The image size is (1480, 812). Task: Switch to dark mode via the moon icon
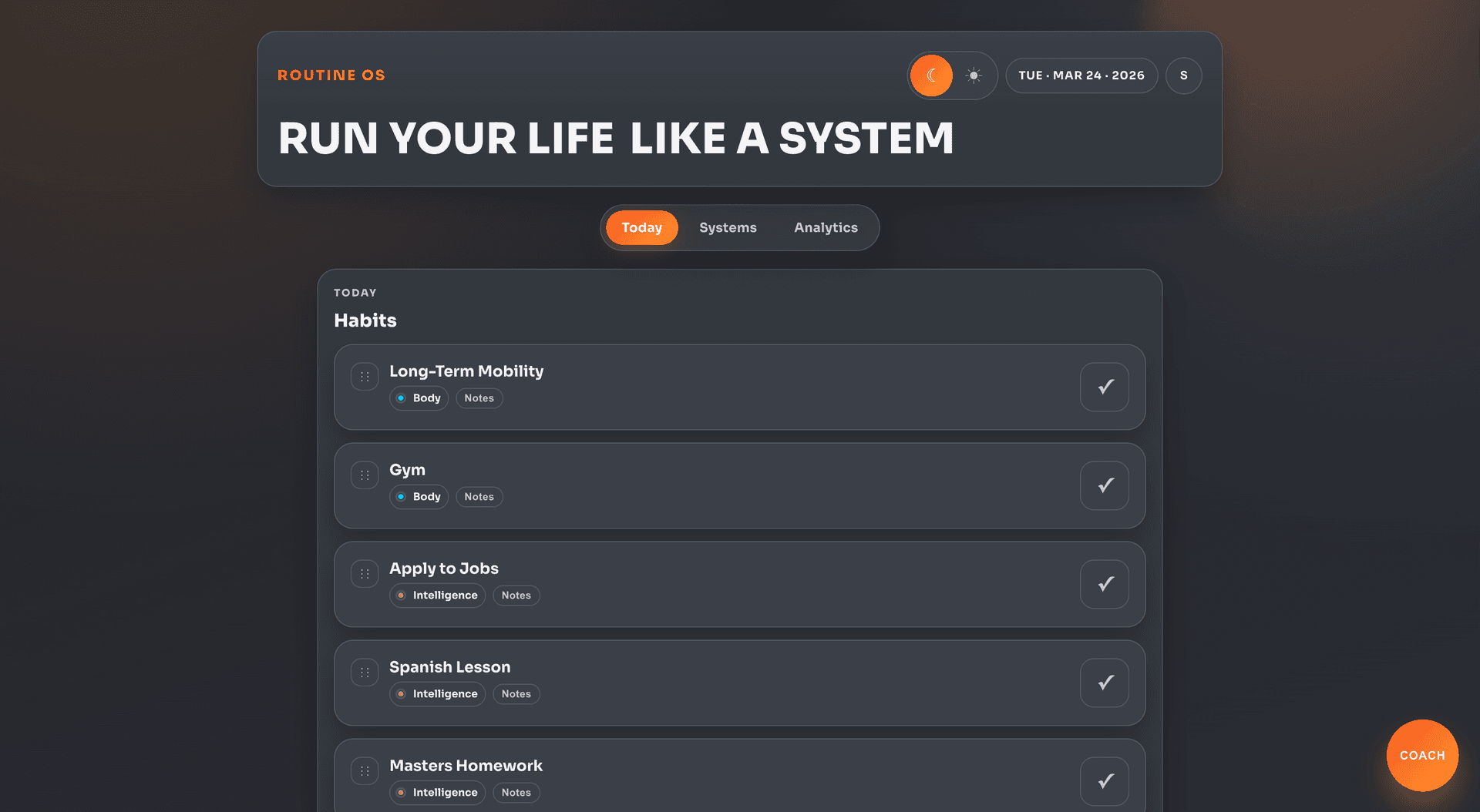(931, 75)
